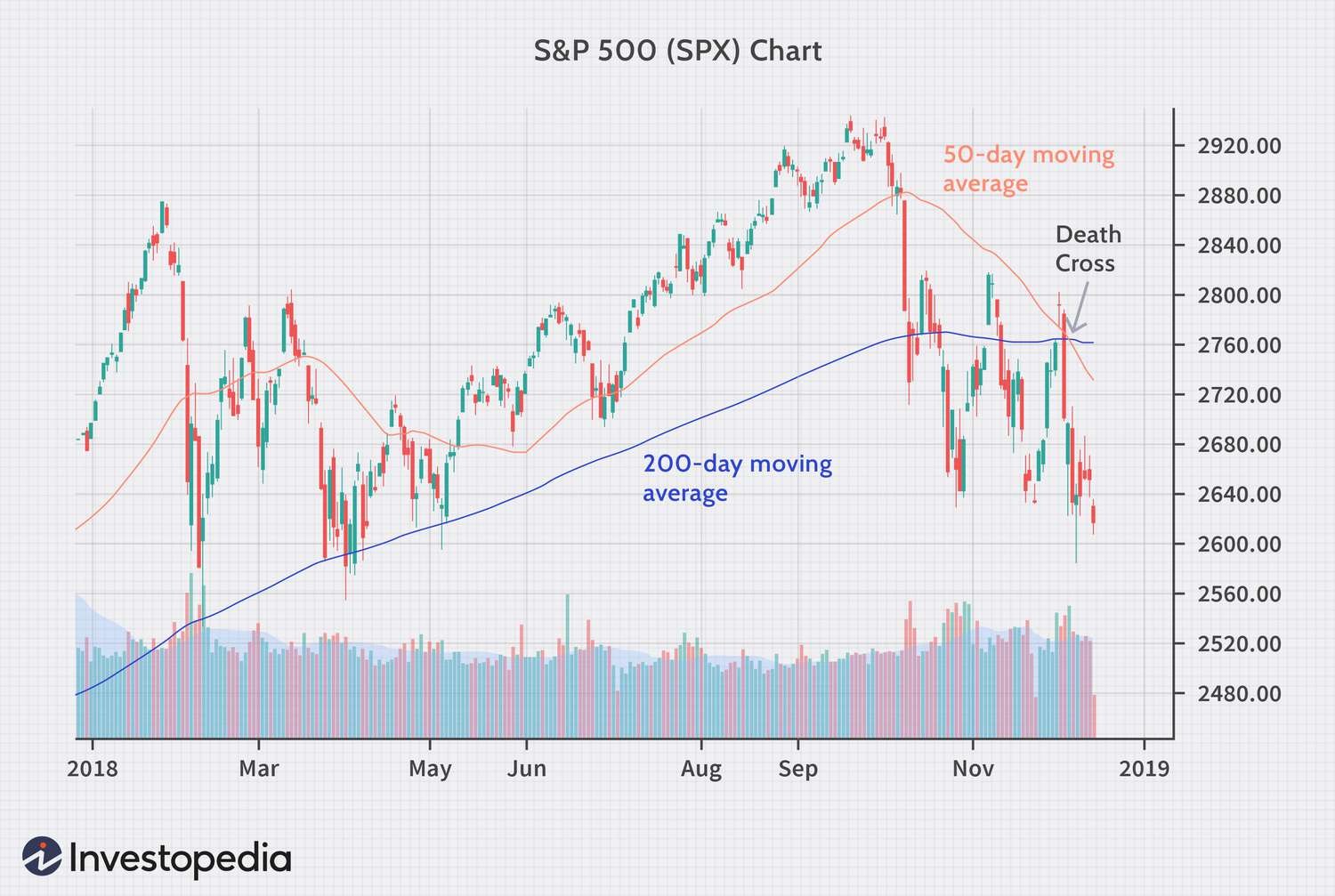Click the Death Cross arrow pointer

coord(1079,309)
